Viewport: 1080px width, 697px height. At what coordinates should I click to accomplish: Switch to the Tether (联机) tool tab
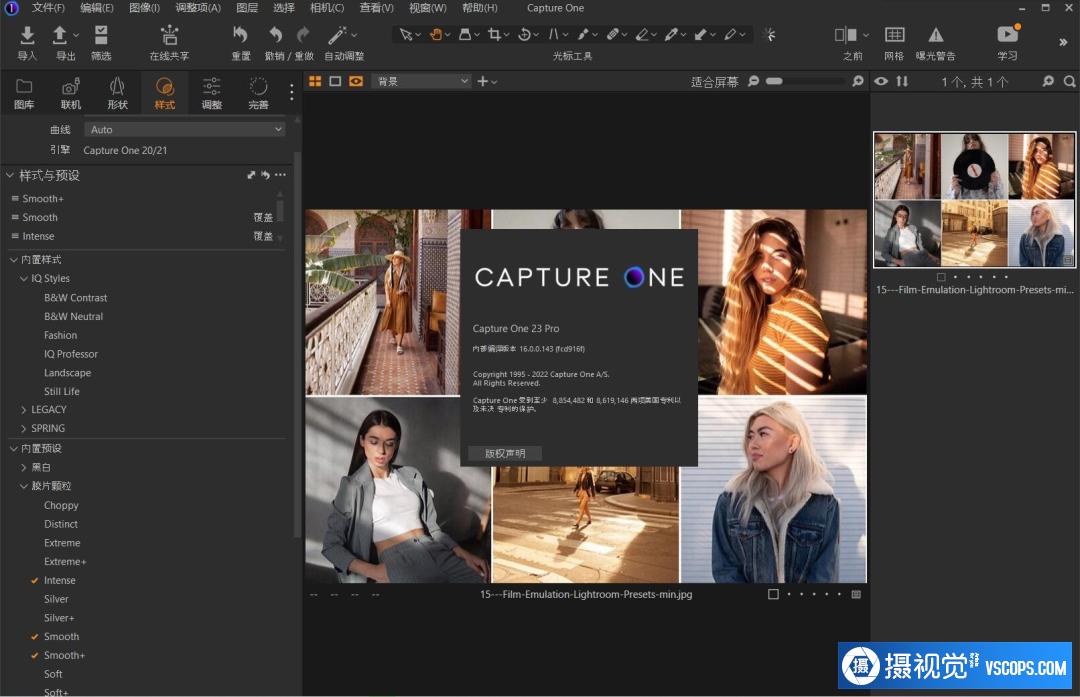(x=71, y=93)
